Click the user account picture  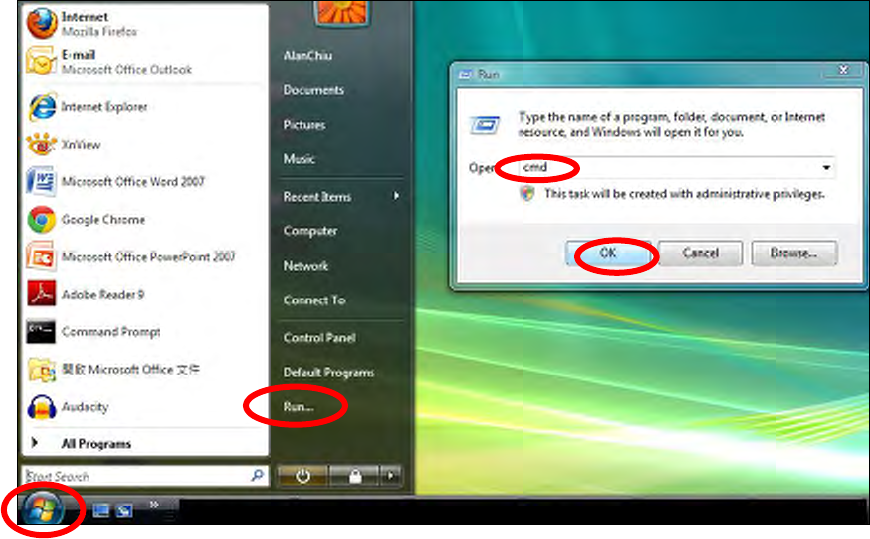341,12
